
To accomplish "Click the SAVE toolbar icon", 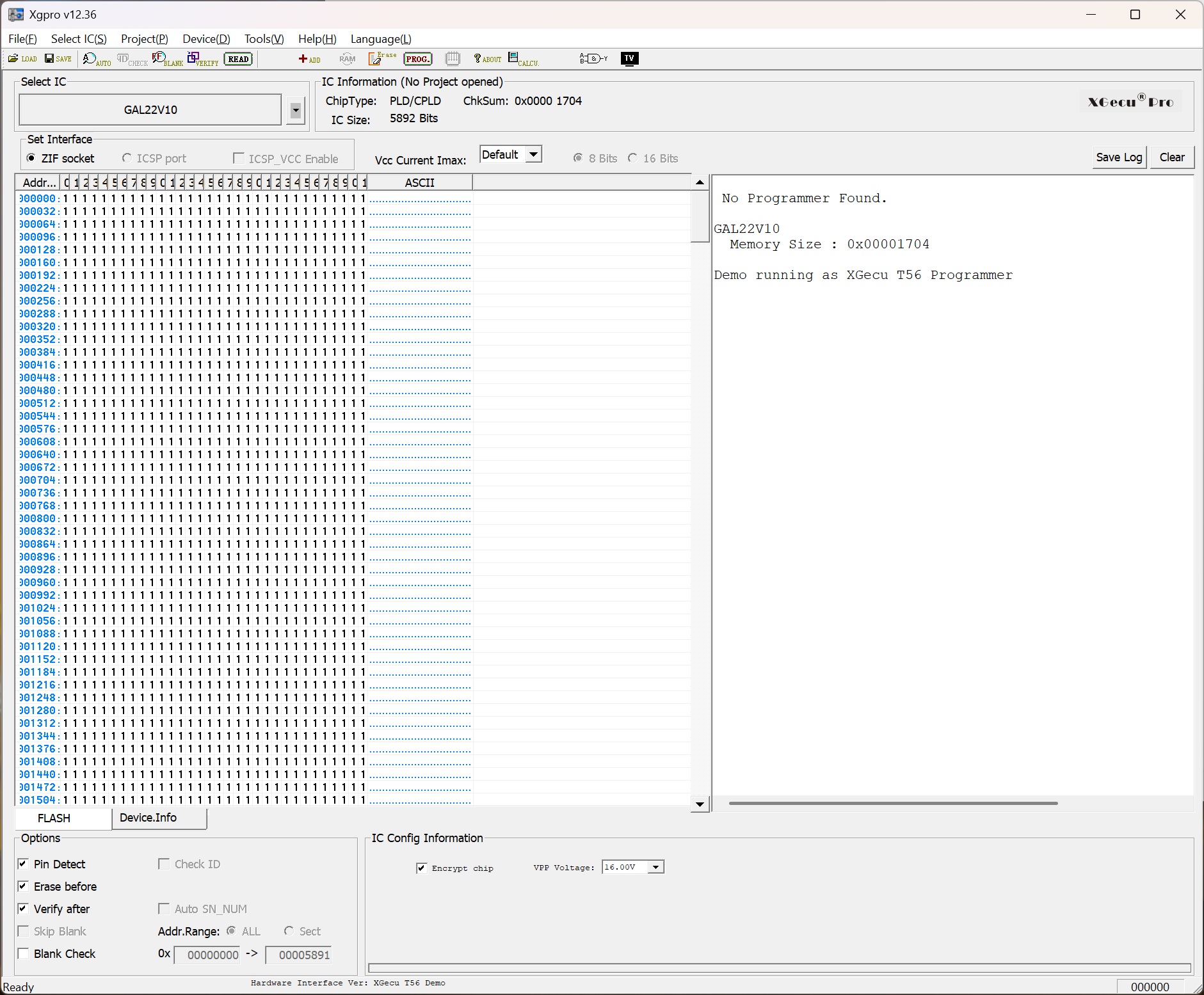I will pyautogui.click(x=58, y=59).
